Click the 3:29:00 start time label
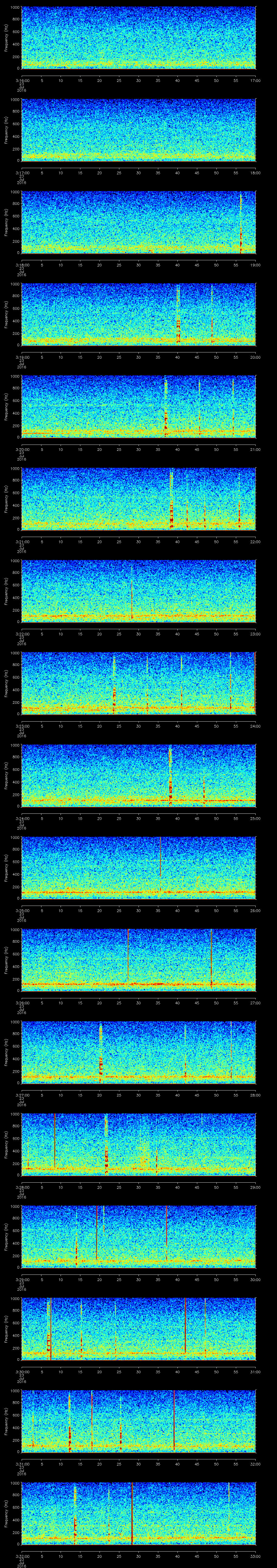Screen dimensions: 277x1568 (22, 1279)
